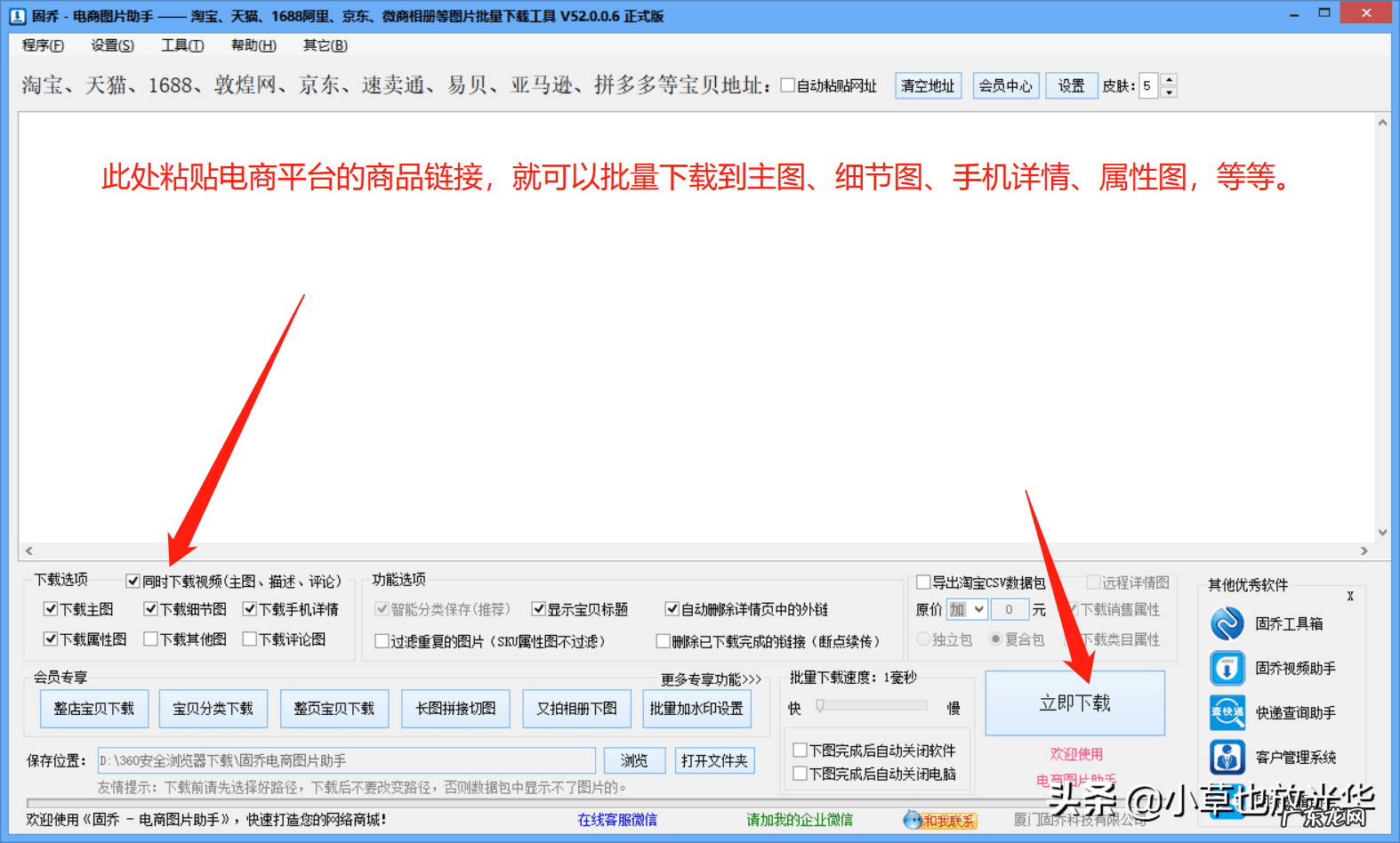The width and height of the screenshot is (1400, 843).
Task: Click the 清空地址 button
Action: pyautogui.click(x=928, y=85)
